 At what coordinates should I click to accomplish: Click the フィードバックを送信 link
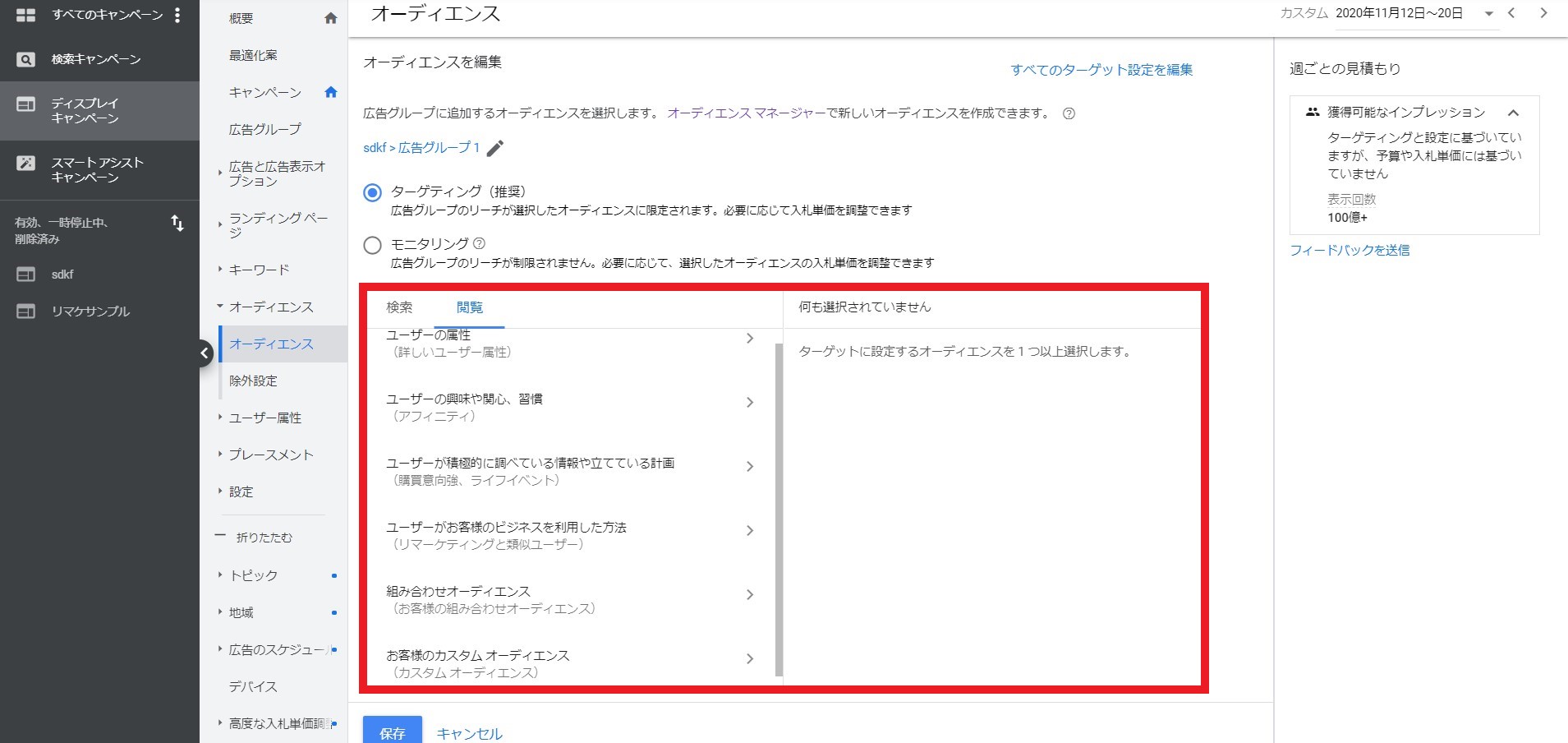(1350, 250)
